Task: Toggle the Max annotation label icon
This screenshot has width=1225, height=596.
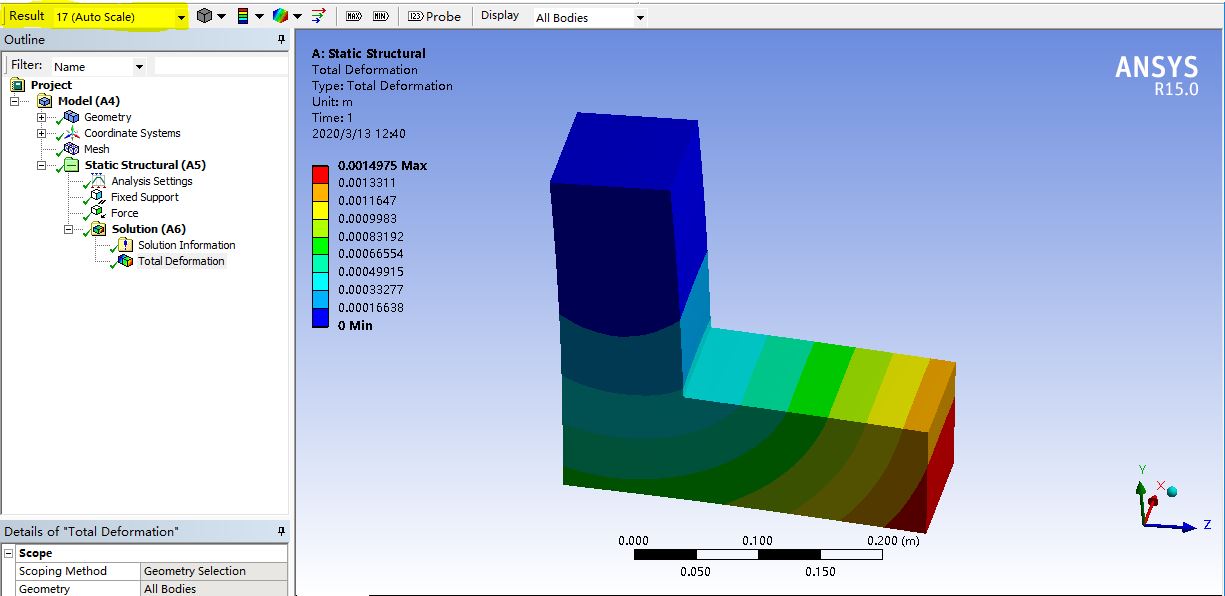Action: [354, 15]
